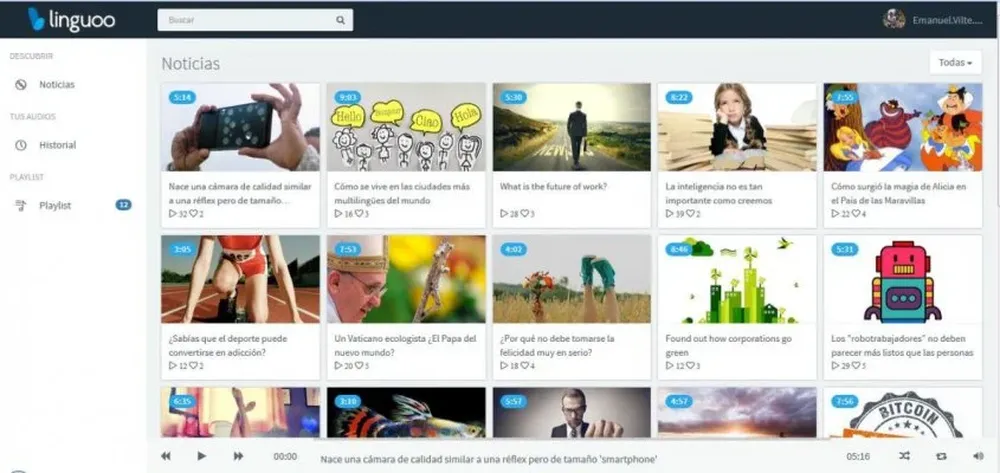The width and height of the screenshot is (1000, 473).
Task: Click the robot thumbnail for robotrabajadores article
Action: [902, 279]
